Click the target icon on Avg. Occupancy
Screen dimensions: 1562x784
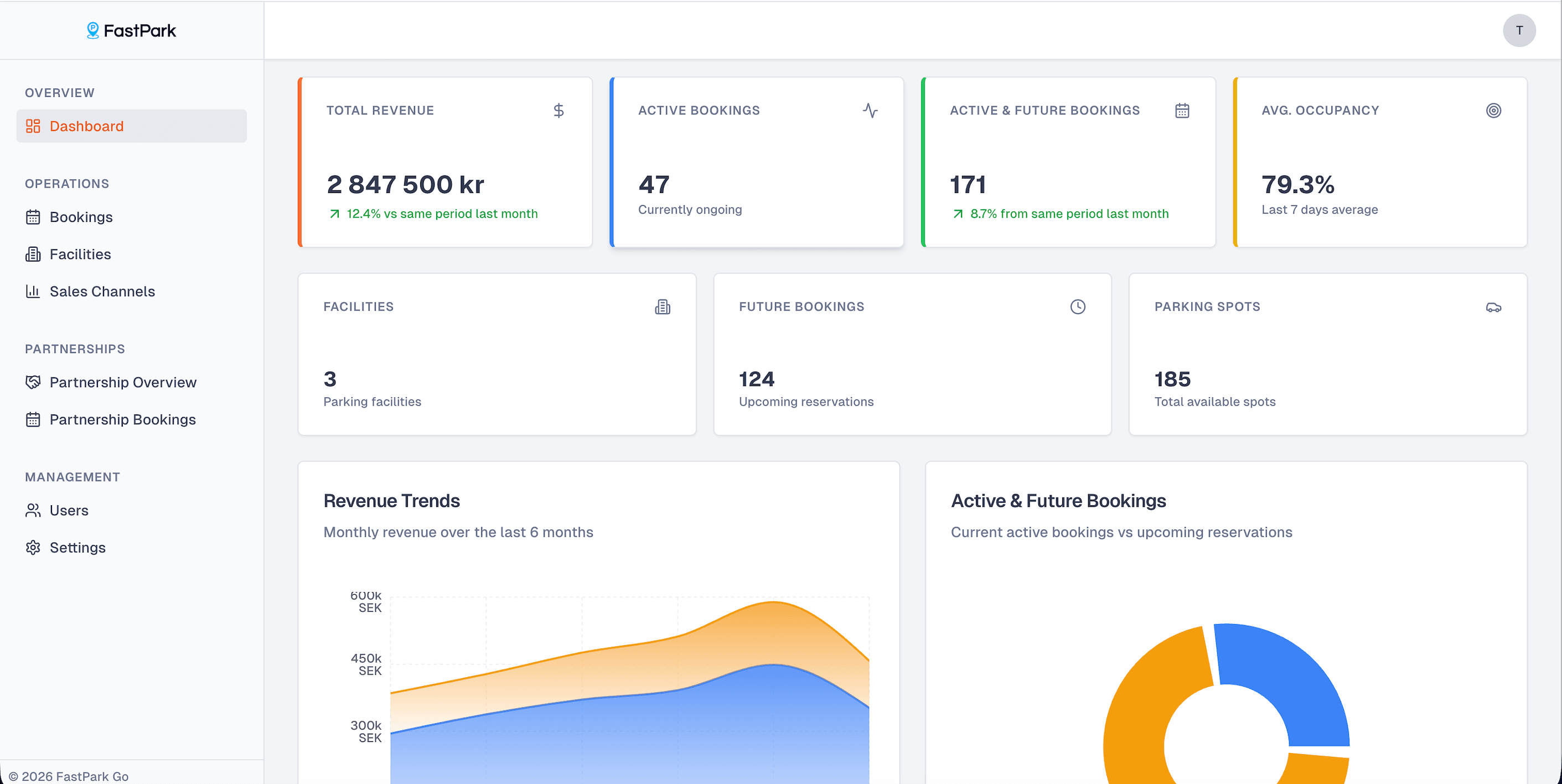pyautogui.click(x=1493, y=110)
